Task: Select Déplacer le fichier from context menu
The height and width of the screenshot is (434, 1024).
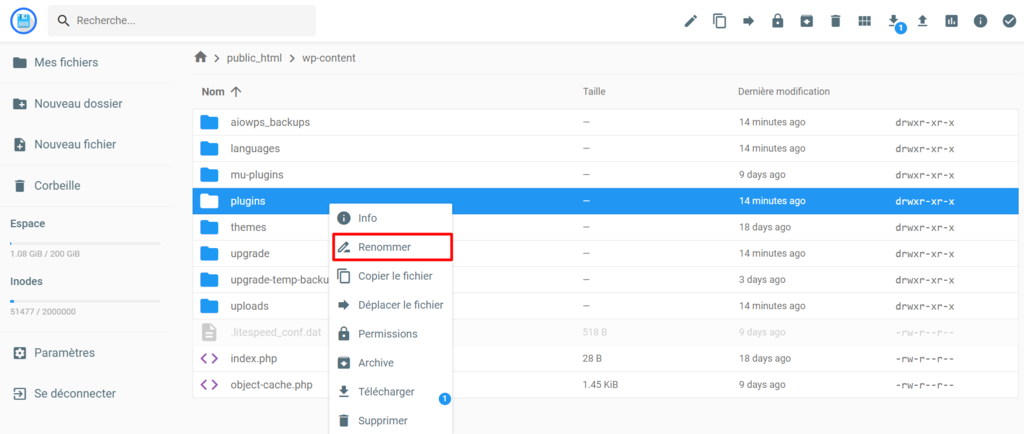Action: [391, 305]
